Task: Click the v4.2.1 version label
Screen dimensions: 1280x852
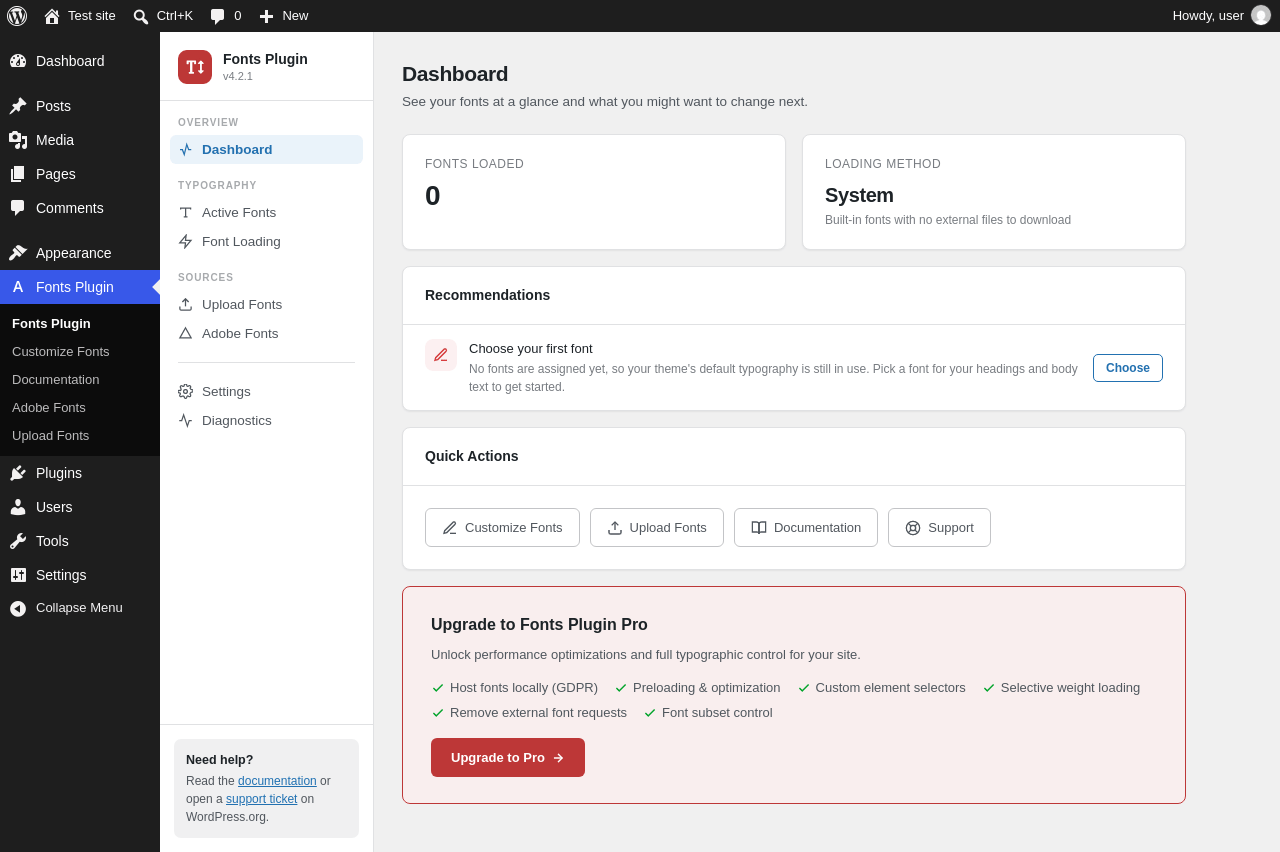Action: point(238,76)
